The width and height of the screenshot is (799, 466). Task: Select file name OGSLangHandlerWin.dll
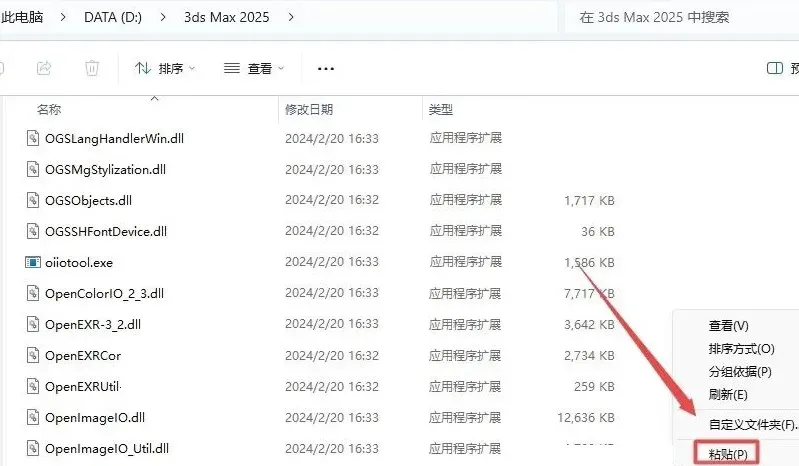click(114, 139)
